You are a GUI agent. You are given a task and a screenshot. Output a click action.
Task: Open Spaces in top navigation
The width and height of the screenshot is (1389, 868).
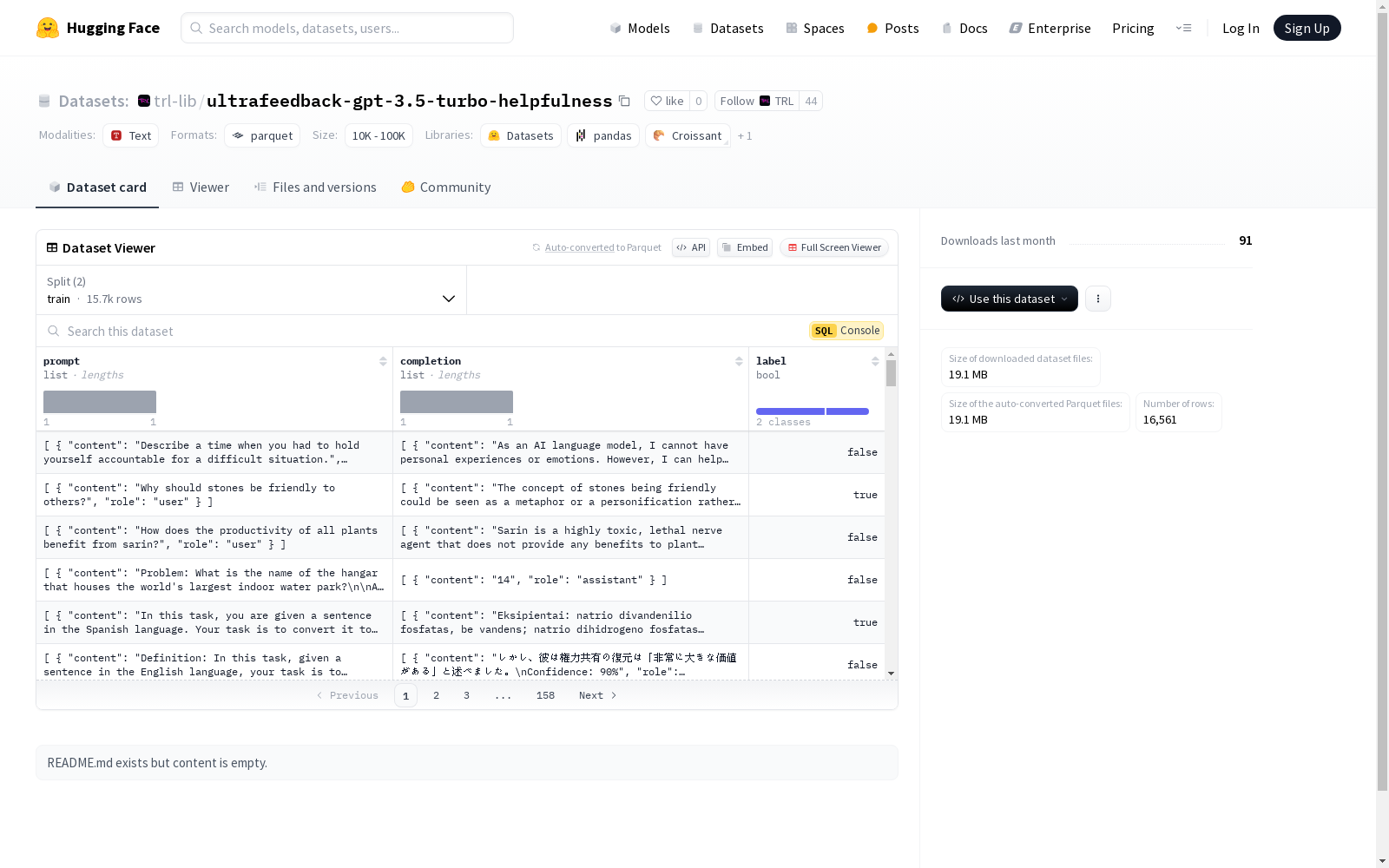(815, 28)
